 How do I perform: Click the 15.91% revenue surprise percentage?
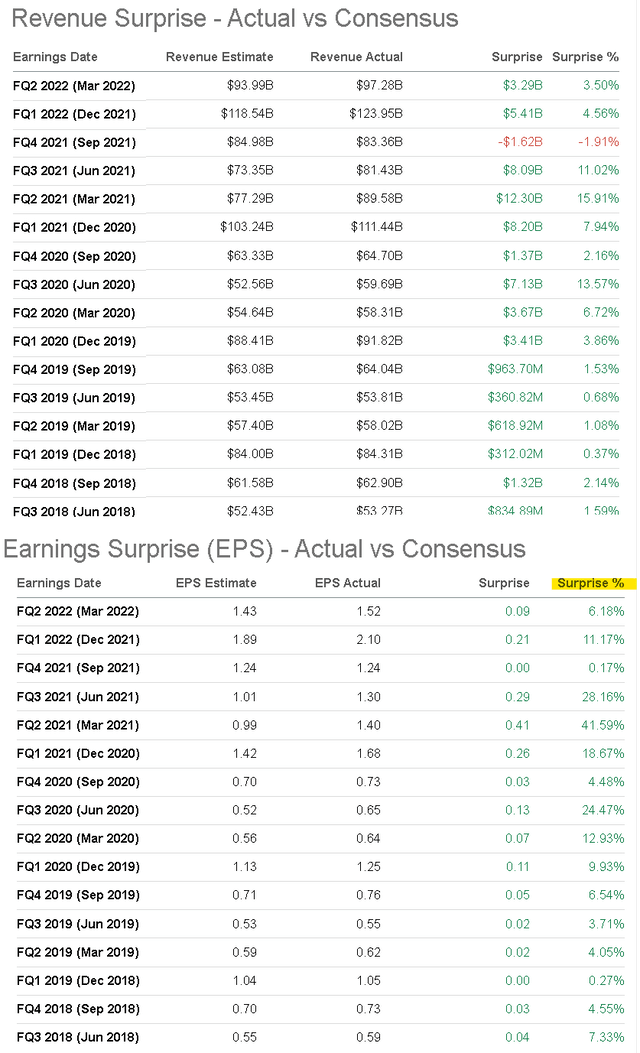click(599, 199)
